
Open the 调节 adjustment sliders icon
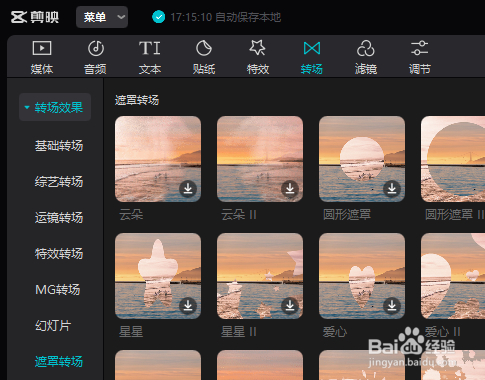(x=420, y=48)
